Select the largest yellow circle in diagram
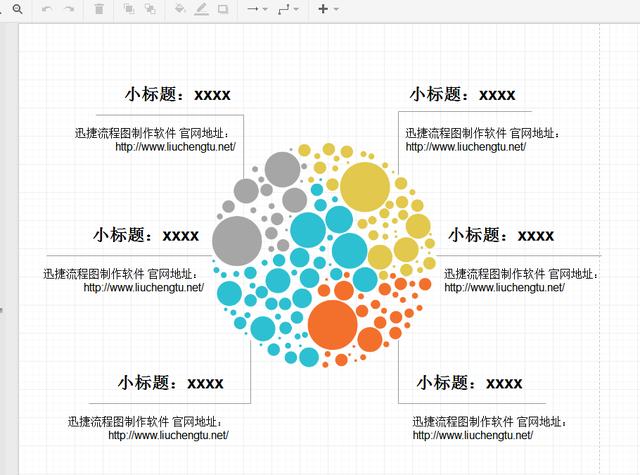640x475 pixels. 365,187
